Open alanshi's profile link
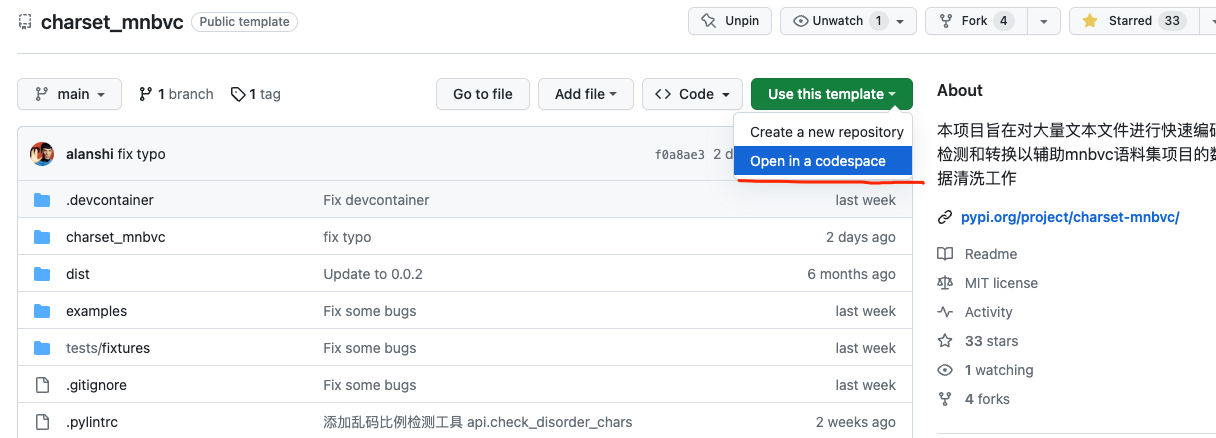1216x438 pixels. click(x=90, y=154)
